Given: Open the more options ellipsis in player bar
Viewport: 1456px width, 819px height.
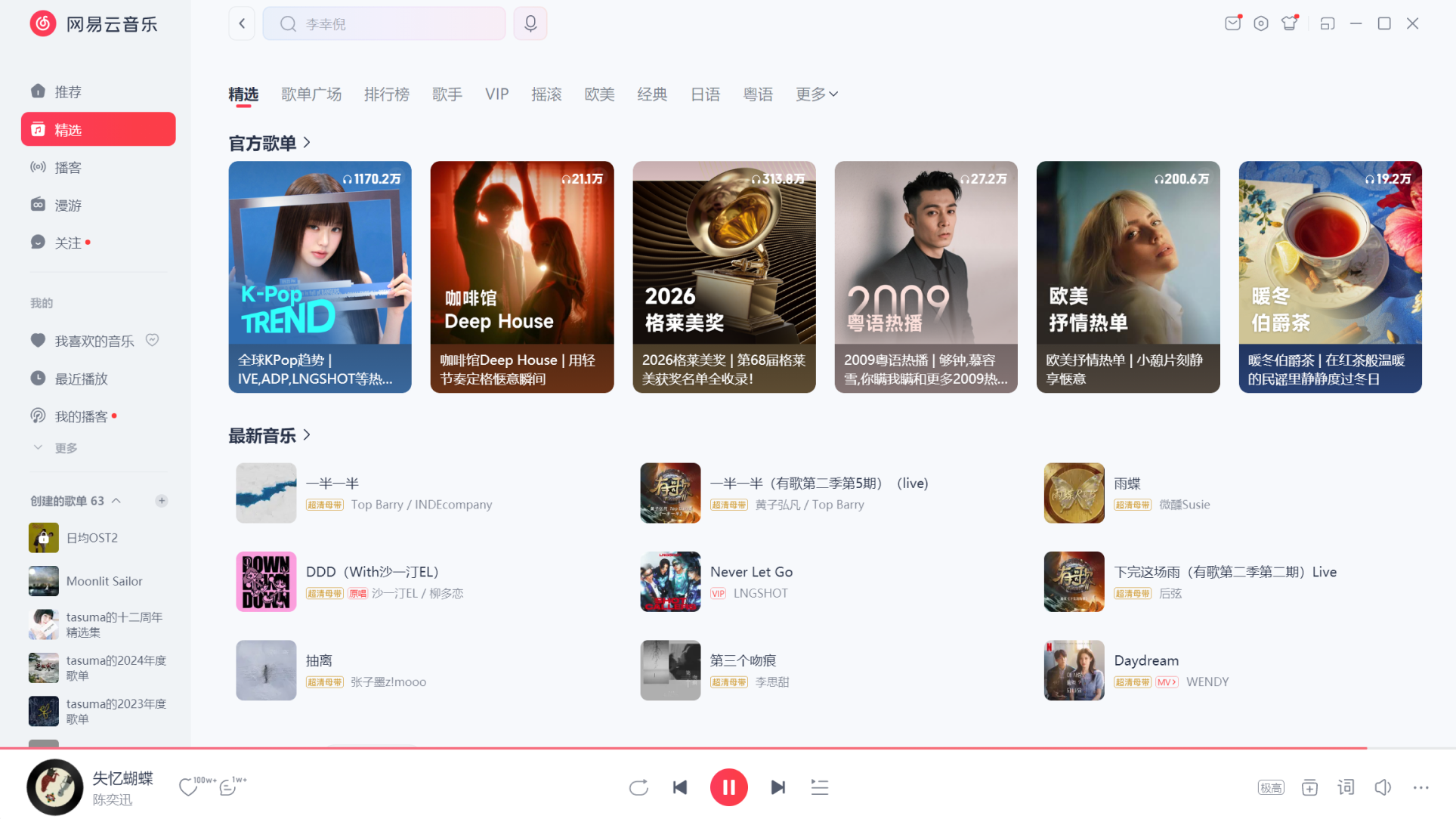Looking at the screenshot, I should click(1421, 787).
